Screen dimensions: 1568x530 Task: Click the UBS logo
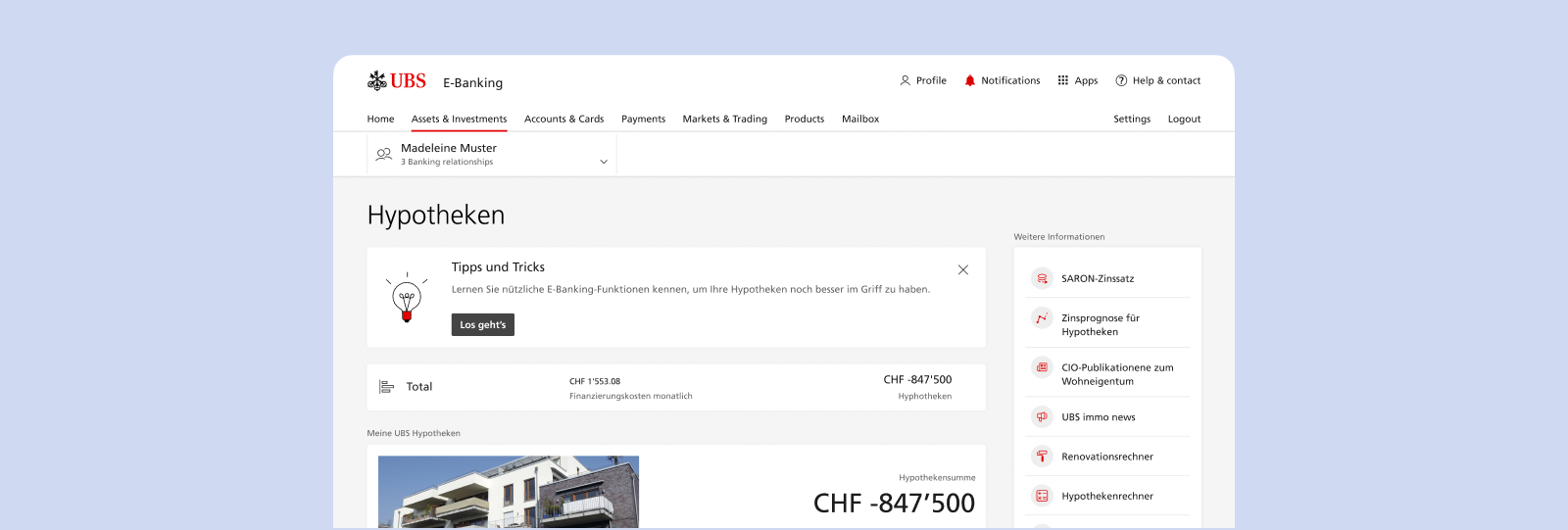coord(397,81)
